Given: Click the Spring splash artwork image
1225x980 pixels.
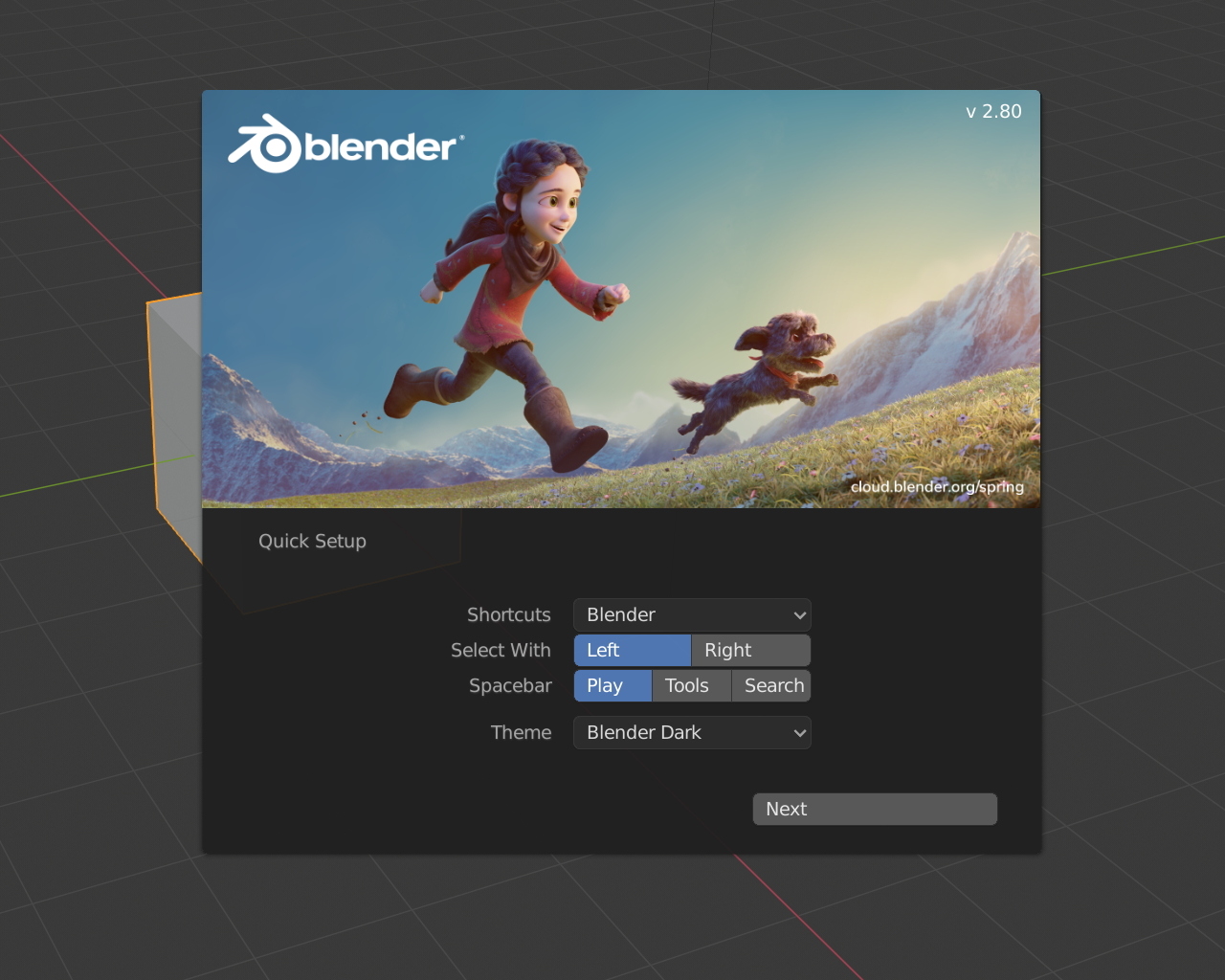Looking at the screenshot, I should point(621,299).
